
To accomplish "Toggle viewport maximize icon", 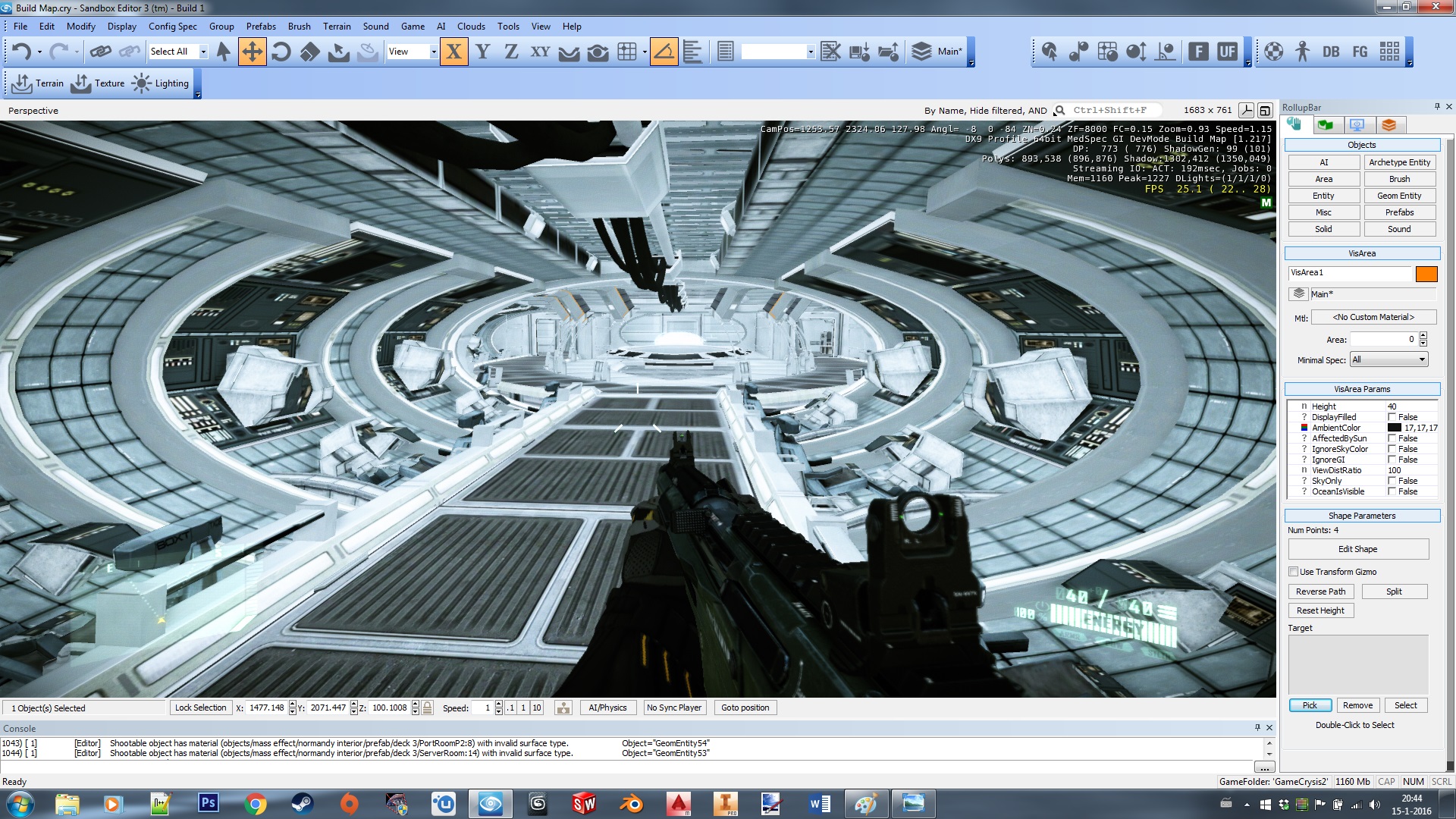I will click(x=1265, y=111).
